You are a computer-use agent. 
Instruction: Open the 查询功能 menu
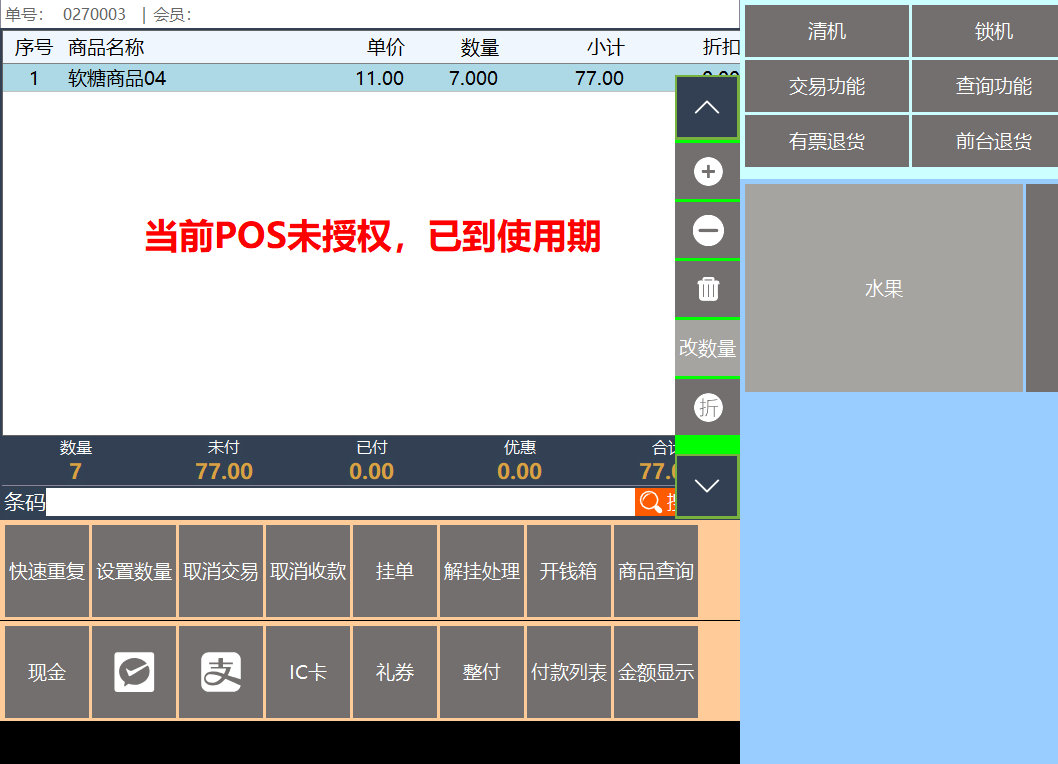[x=992, y=87]
